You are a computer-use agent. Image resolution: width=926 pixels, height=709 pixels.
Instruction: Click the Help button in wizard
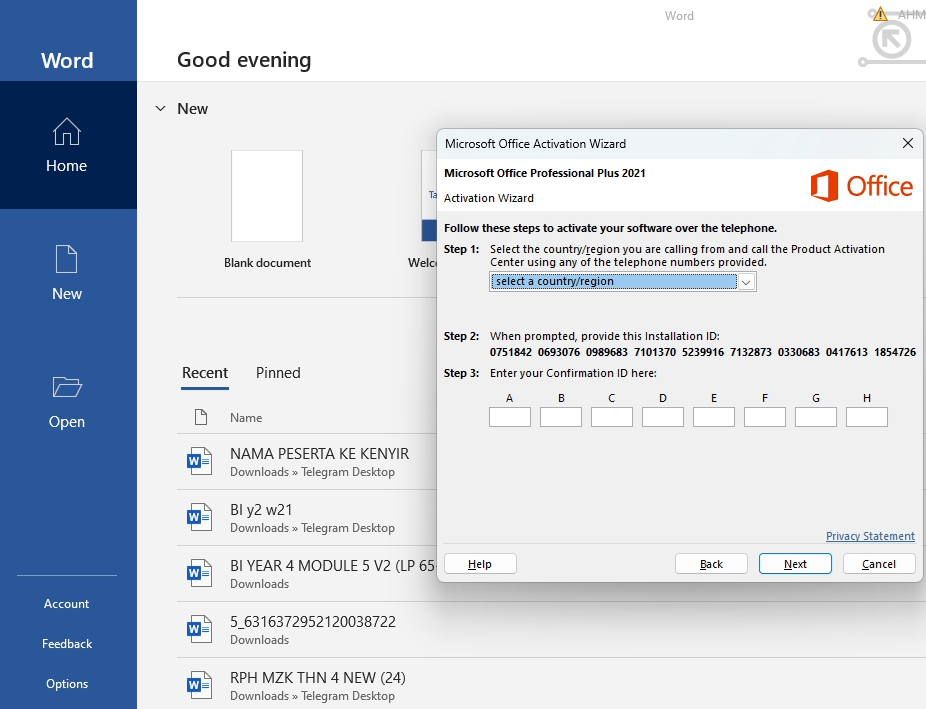tap(480, 564)
